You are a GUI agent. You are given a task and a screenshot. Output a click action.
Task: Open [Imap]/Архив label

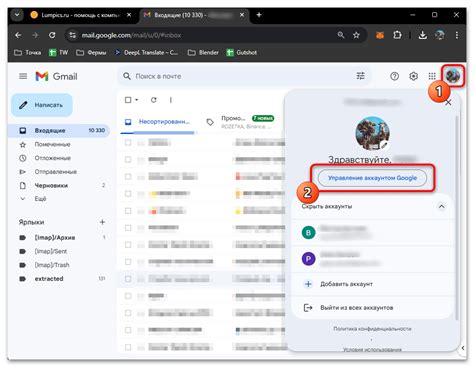pyautogui.click(x=55, y=237)
